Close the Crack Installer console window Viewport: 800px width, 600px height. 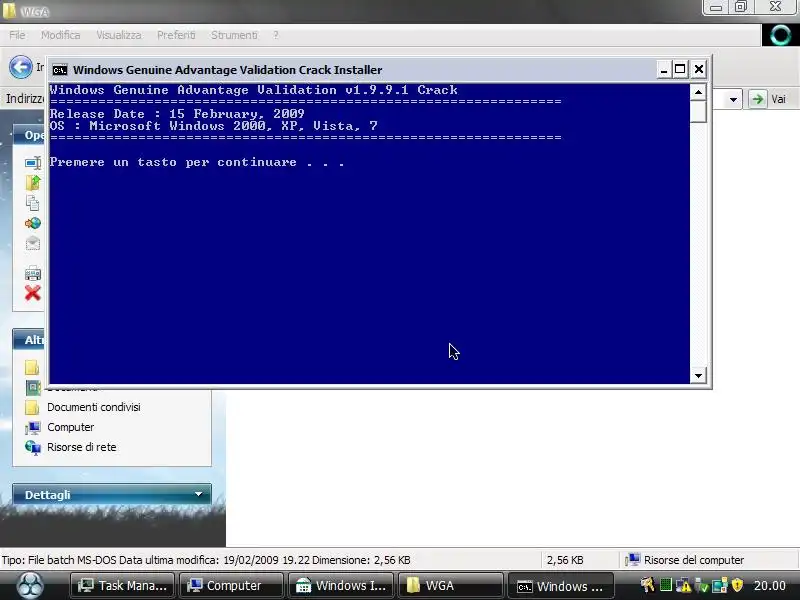pyautogui.click(x=698, y=69)
